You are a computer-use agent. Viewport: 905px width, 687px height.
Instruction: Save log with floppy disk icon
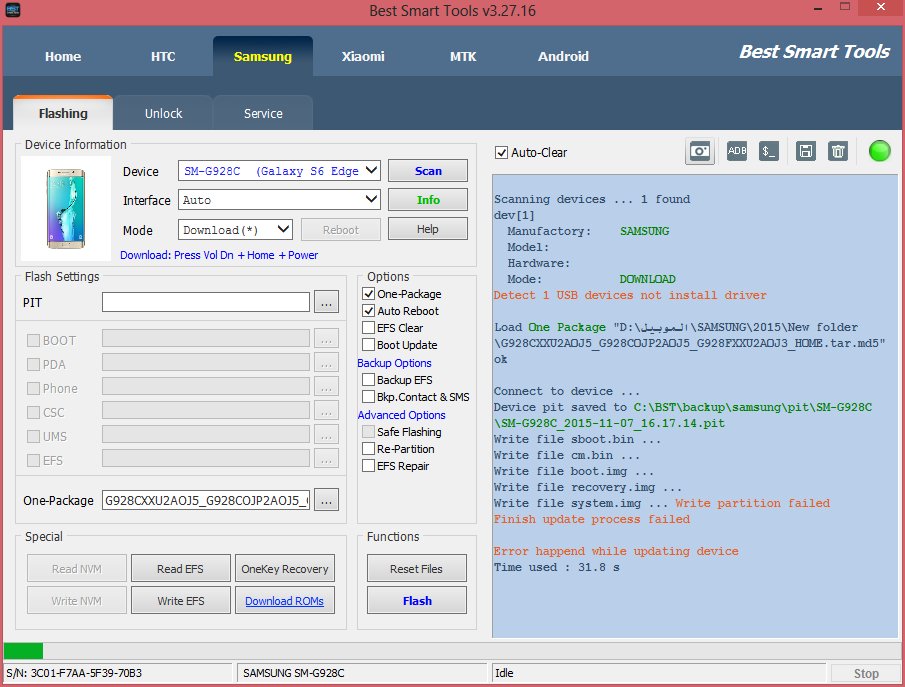(x=806, y=151)
